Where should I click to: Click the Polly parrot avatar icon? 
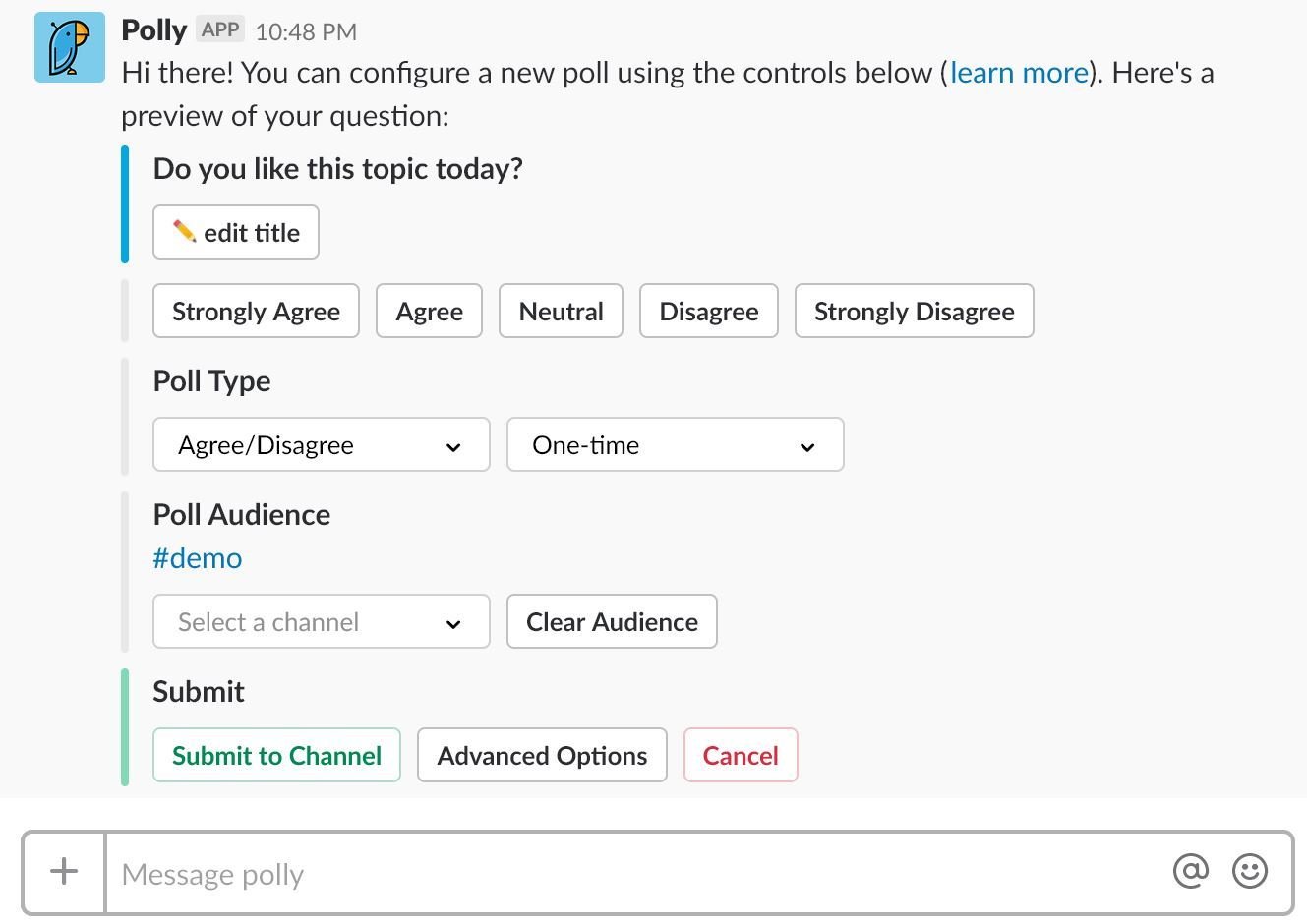point(69,47)
